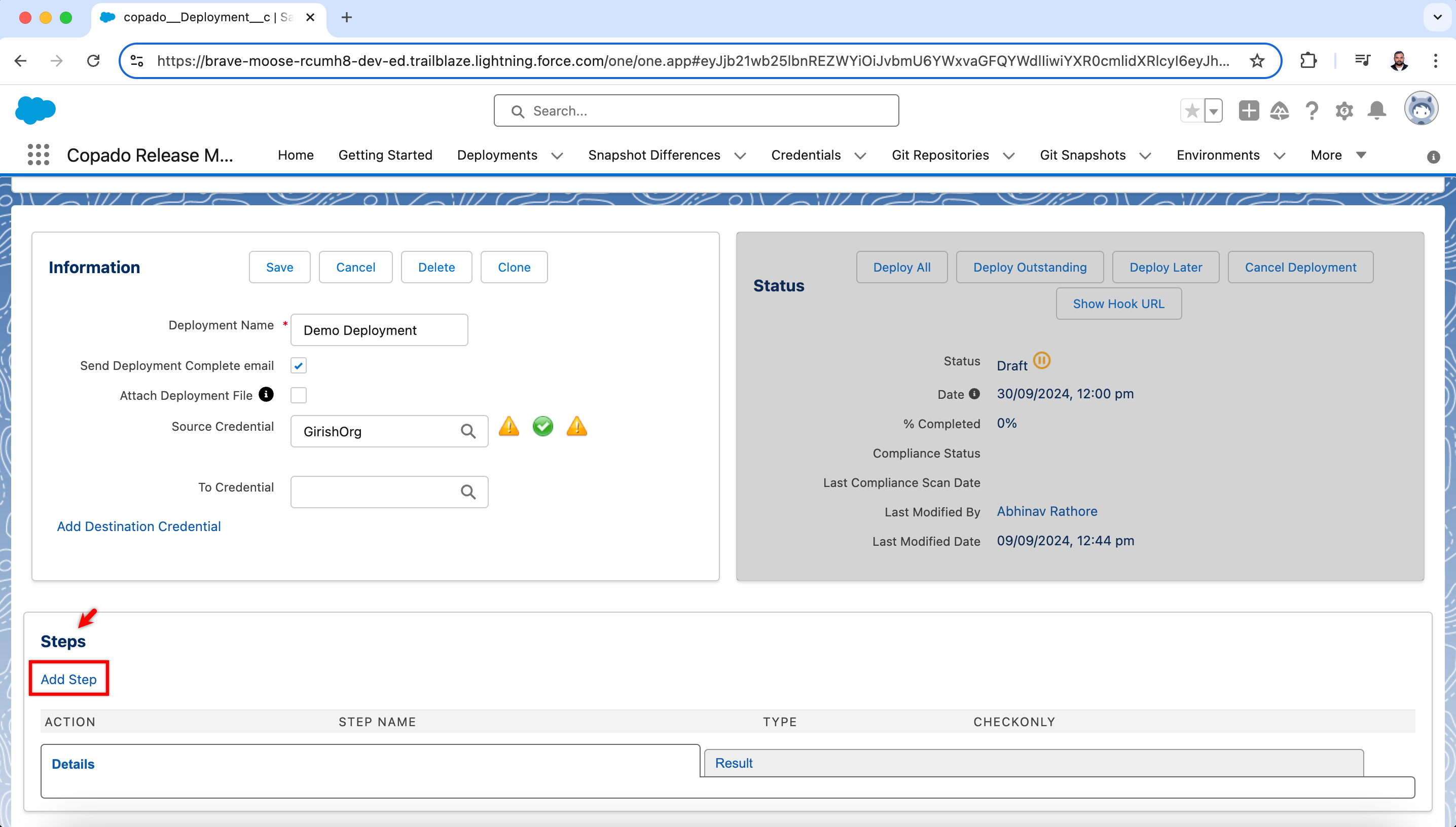Click the Global Actions plus icon
The height and width of the screenshot is (827, 1456).
[x=1248, y=111]
